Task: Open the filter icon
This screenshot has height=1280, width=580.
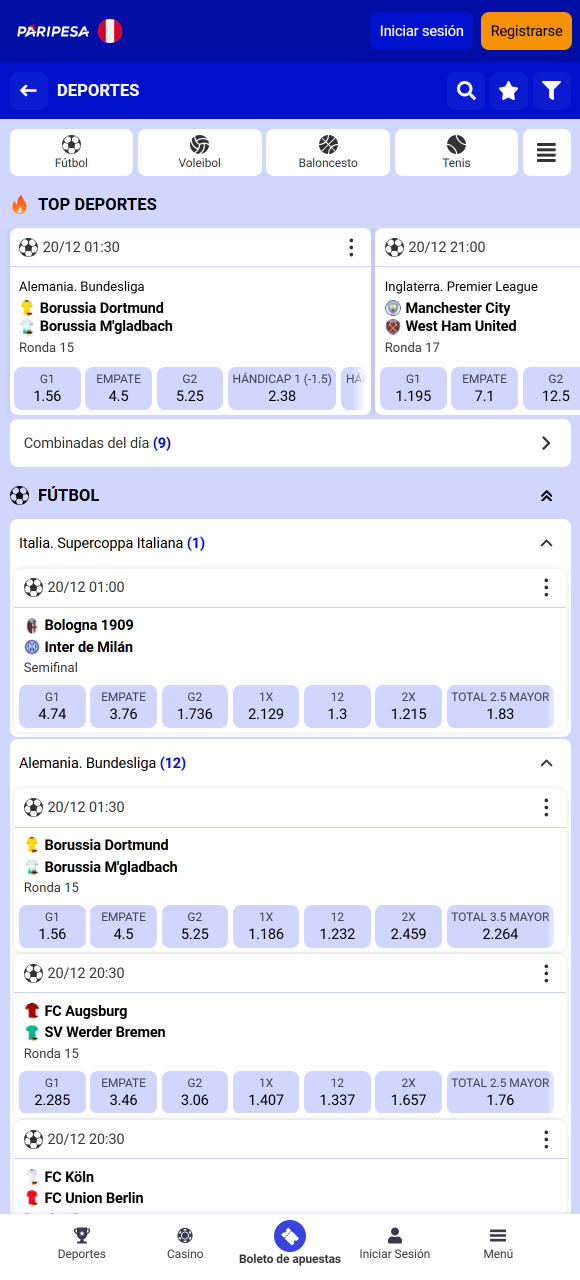Action: 552,90
